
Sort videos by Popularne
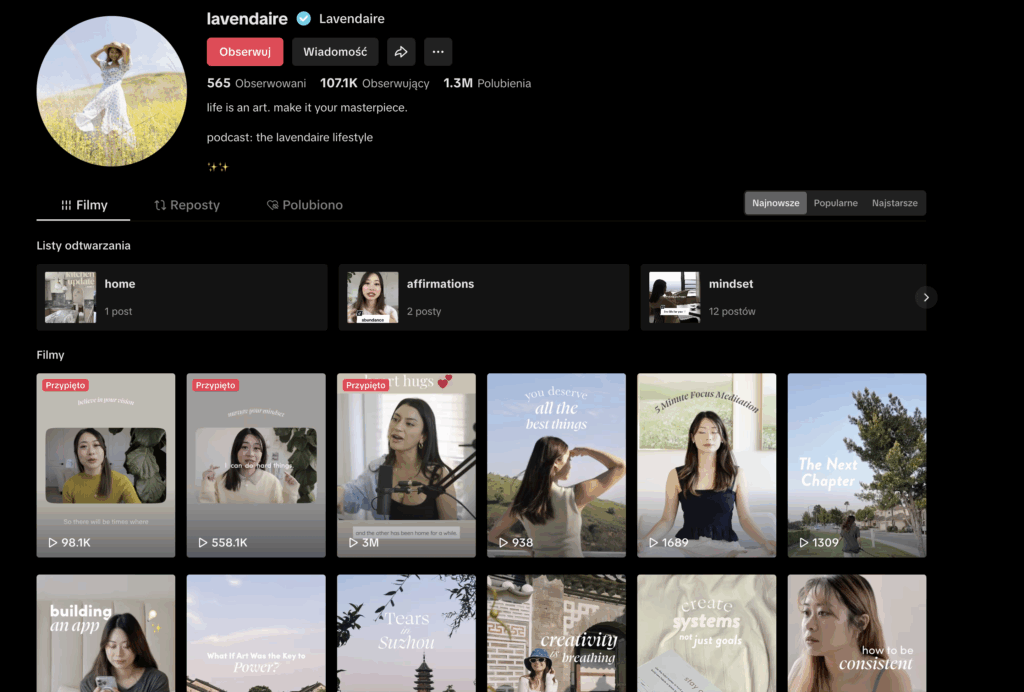[835, 203]
